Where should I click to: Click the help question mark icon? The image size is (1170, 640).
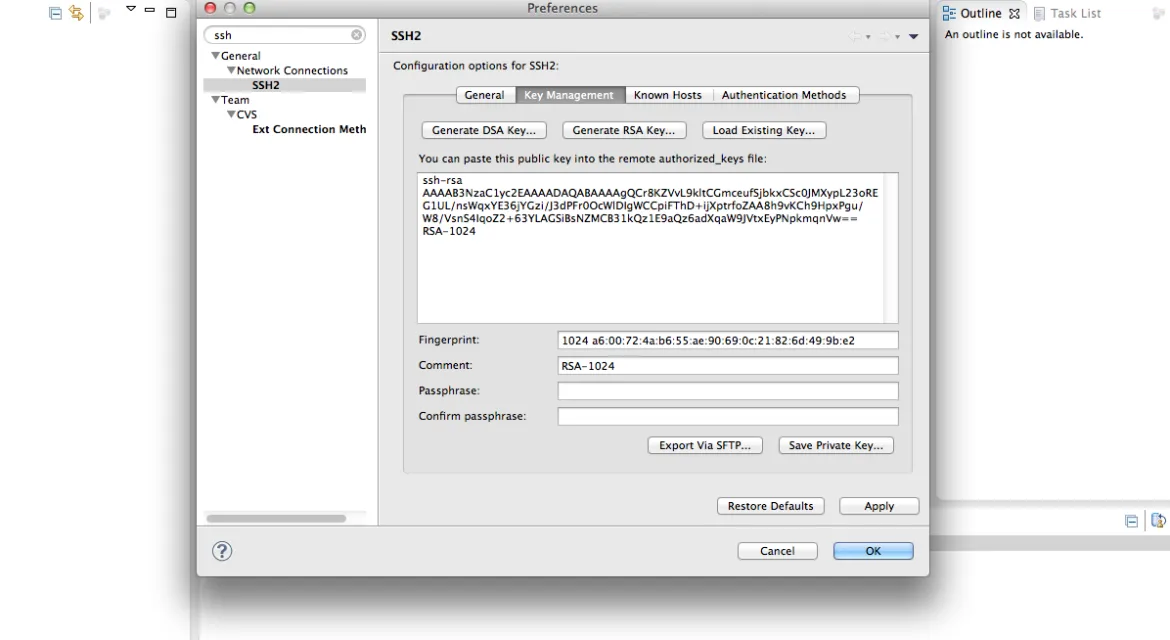point(221,551)
